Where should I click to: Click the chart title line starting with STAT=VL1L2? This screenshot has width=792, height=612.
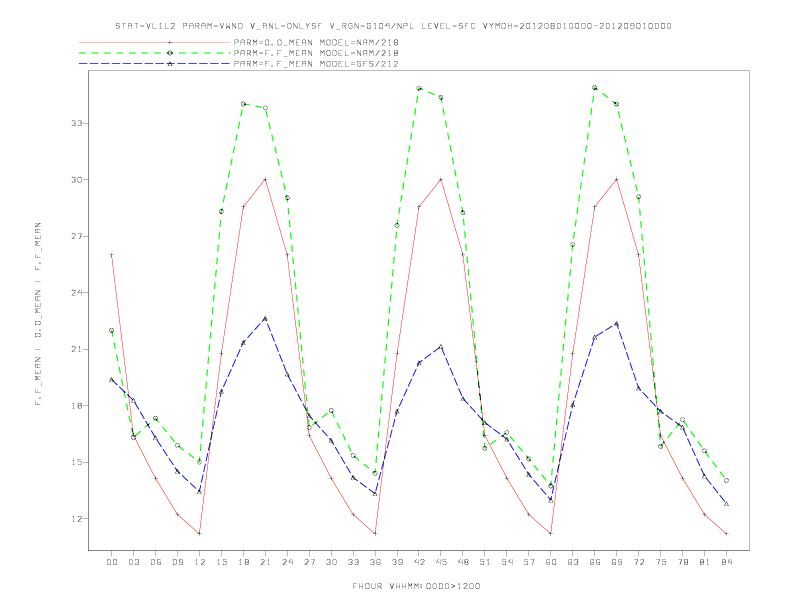[393, 26]
